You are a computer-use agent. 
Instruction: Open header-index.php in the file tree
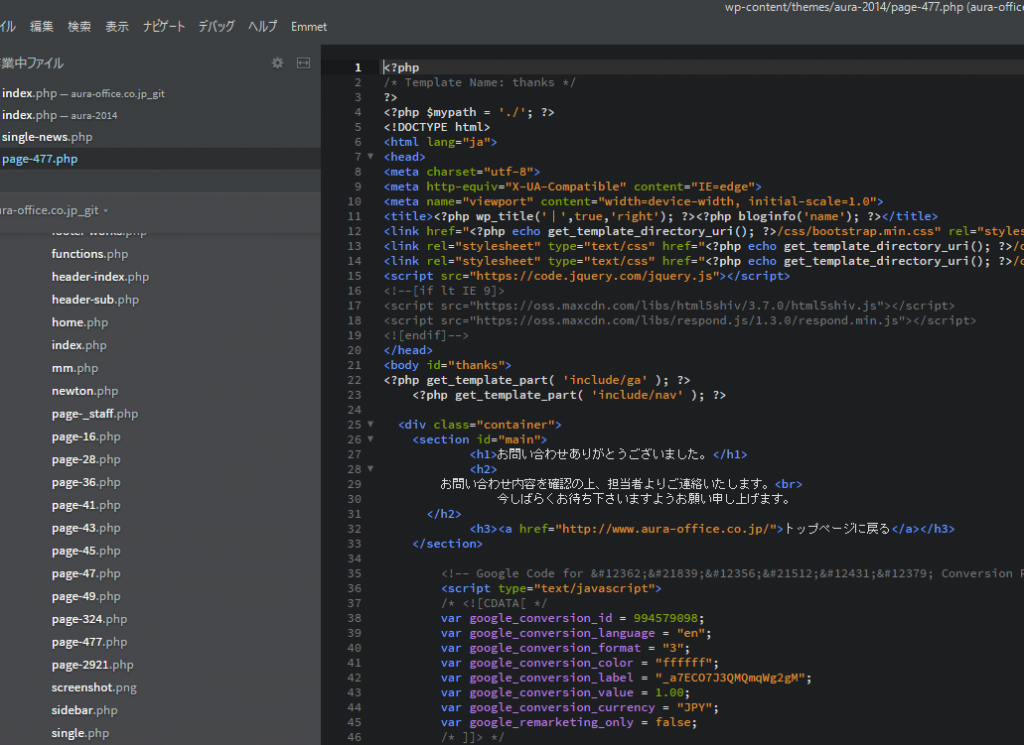click(x=101, y=277)
